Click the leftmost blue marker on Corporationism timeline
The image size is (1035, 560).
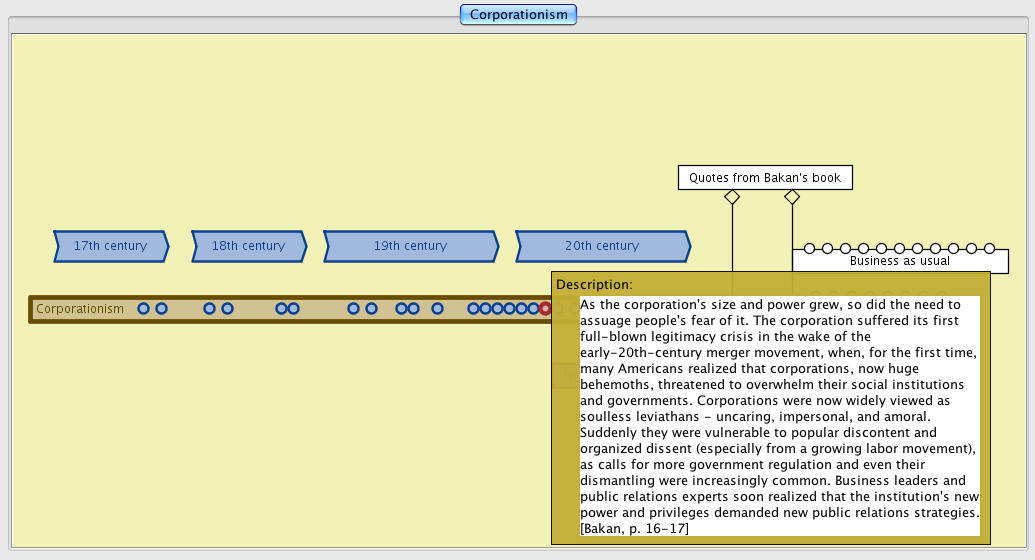143,309
